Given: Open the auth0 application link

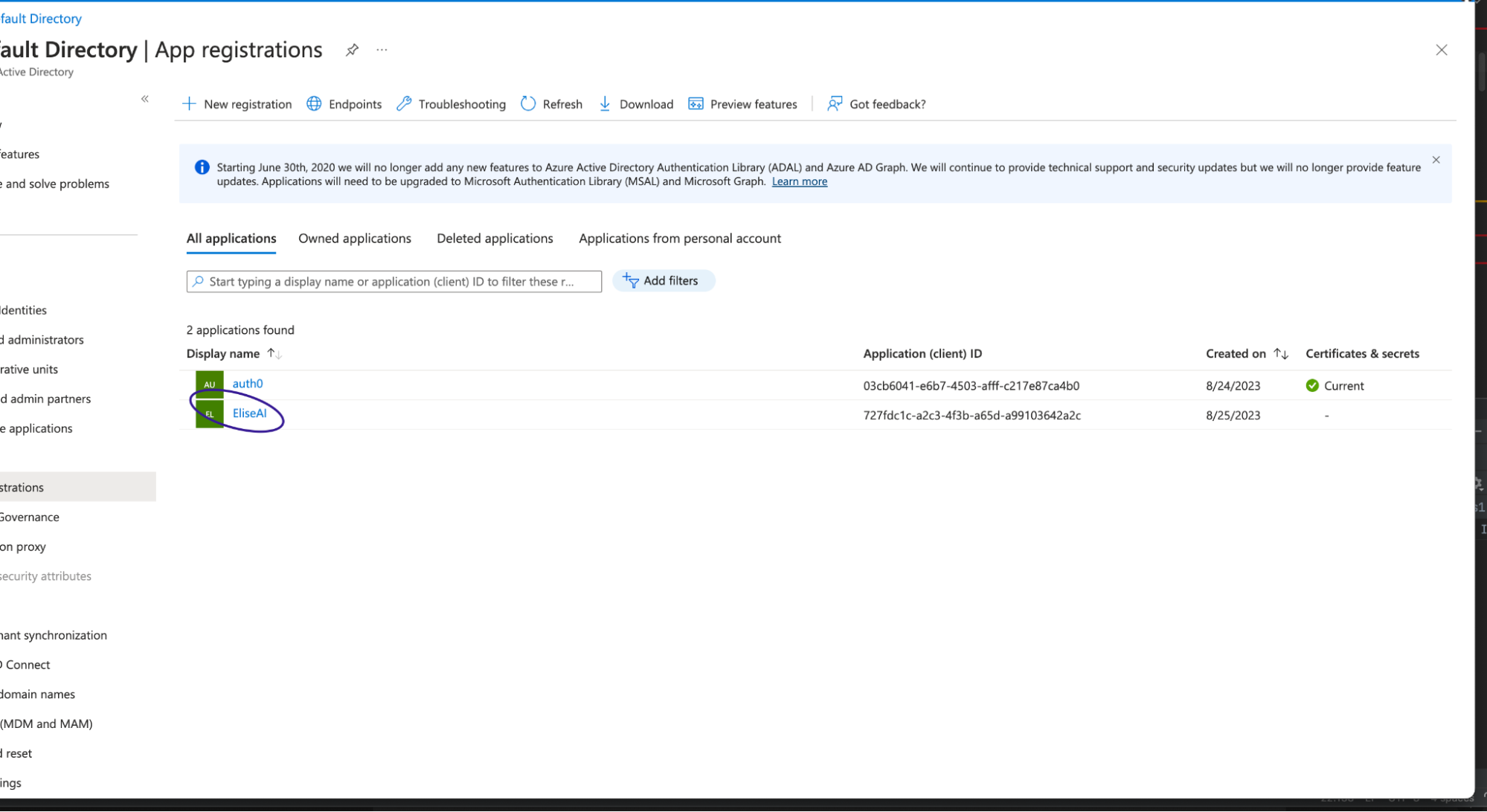Looking at the screenshot, I should click(x=248, y=384).
